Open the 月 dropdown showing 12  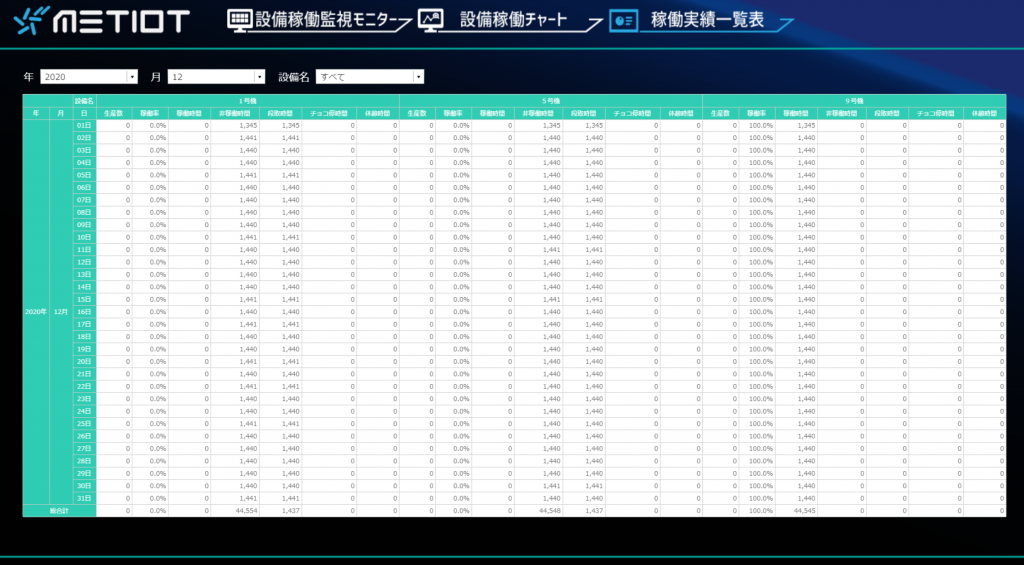[x=216, y=77]
